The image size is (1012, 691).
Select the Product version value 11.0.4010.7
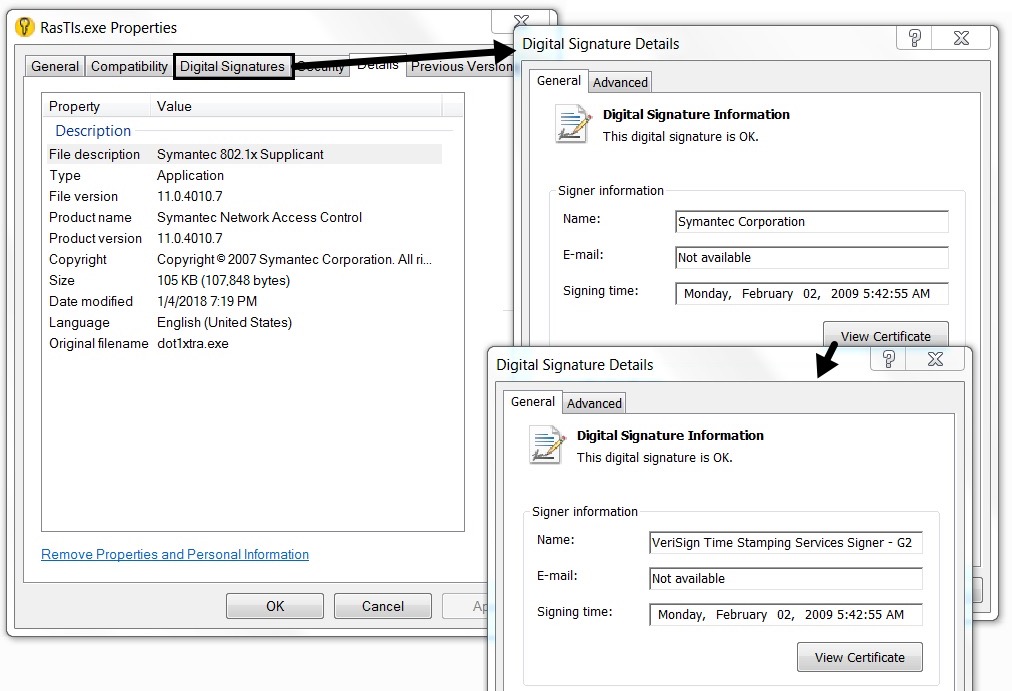pyautogui.click(x=190, y=238)
